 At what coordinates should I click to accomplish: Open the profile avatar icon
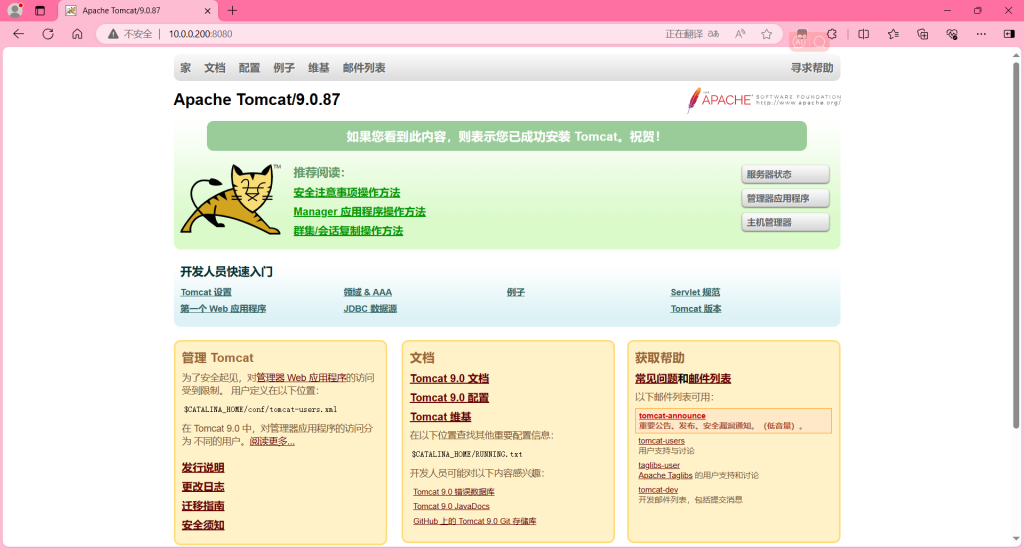(x=14, y=10)
